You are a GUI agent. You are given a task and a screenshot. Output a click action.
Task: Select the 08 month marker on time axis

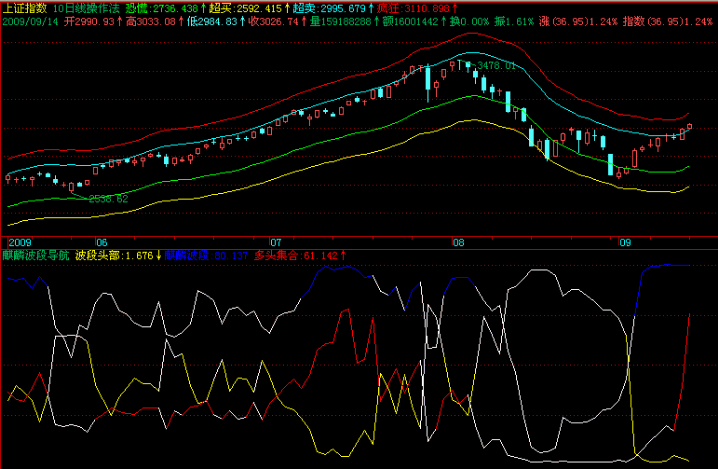point(458,243)
